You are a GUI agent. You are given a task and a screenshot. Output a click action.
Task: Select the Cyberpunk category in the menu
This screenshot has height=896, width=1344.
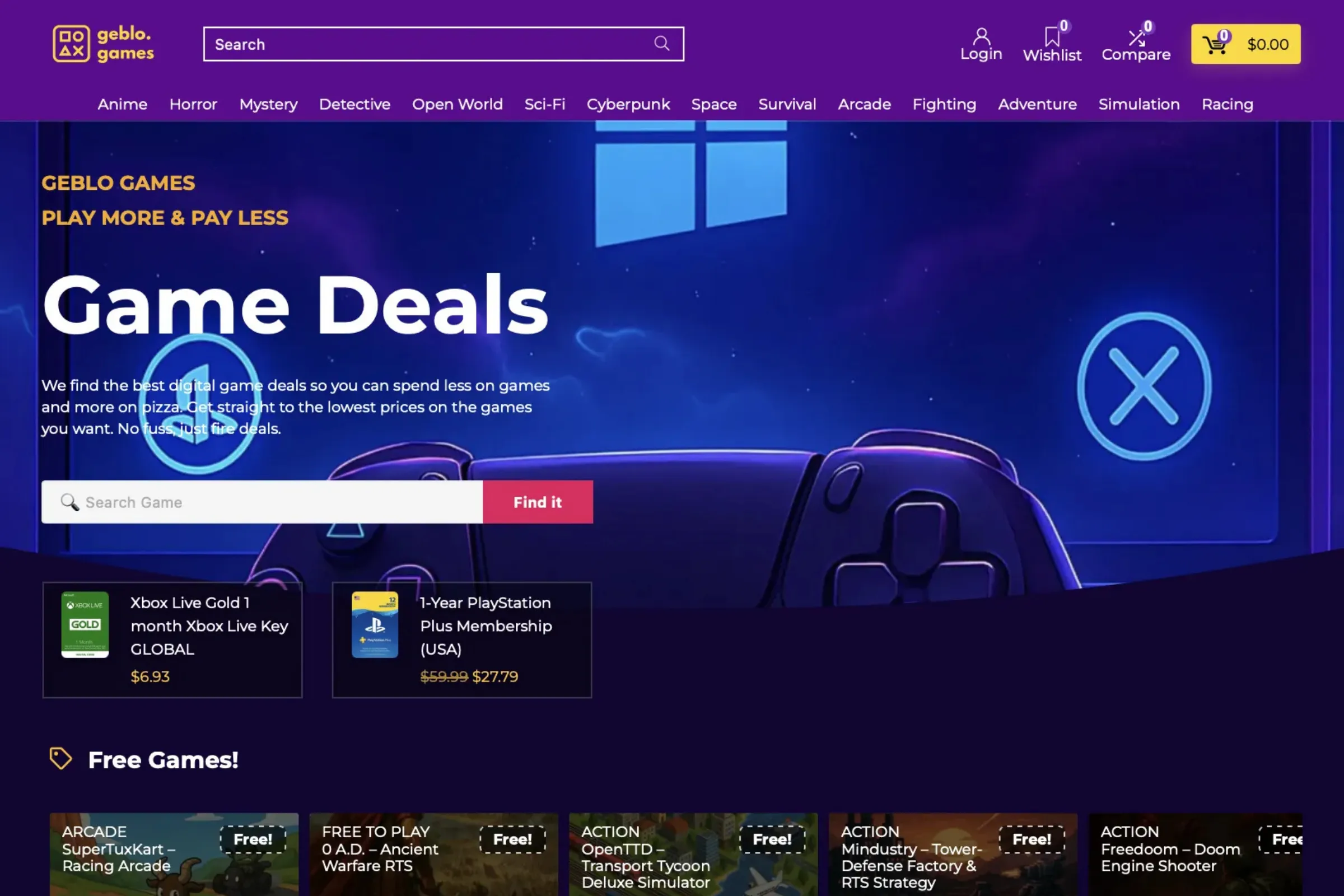tap(628, 104)
